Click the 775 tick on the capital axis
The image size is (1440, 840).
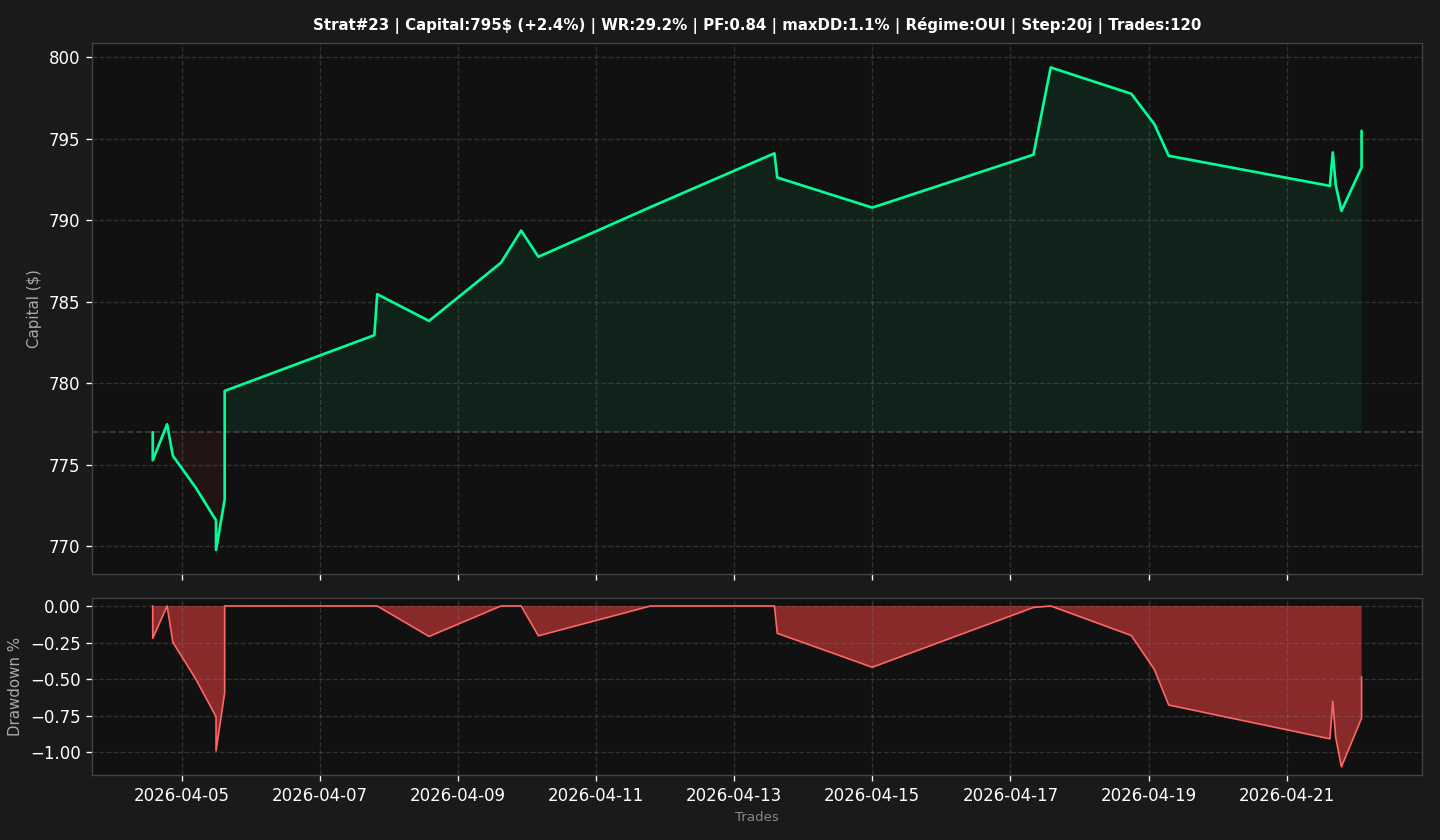point(65,466)
